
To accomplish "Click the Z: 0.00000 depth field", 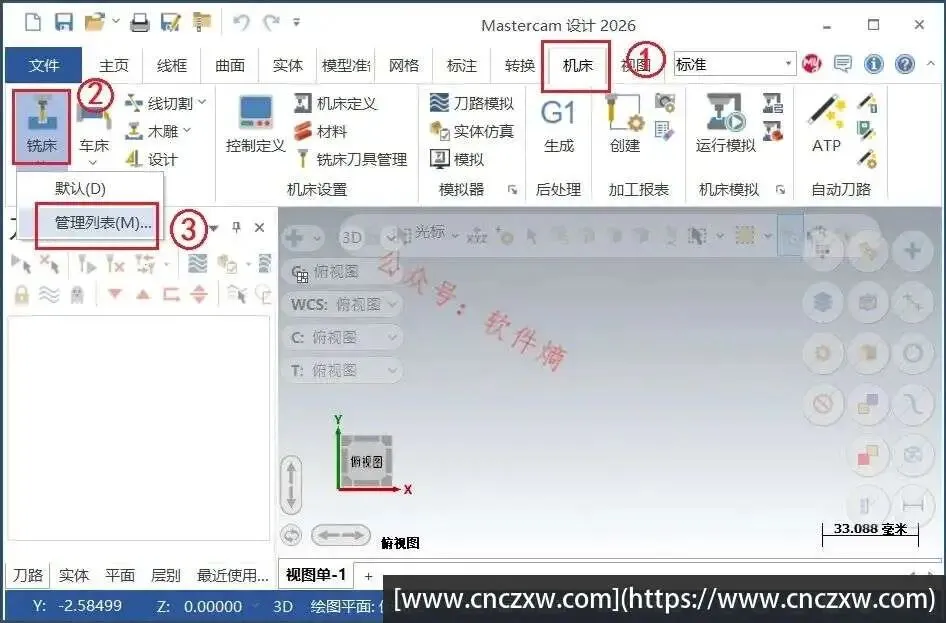I will (x=199, y=606).
